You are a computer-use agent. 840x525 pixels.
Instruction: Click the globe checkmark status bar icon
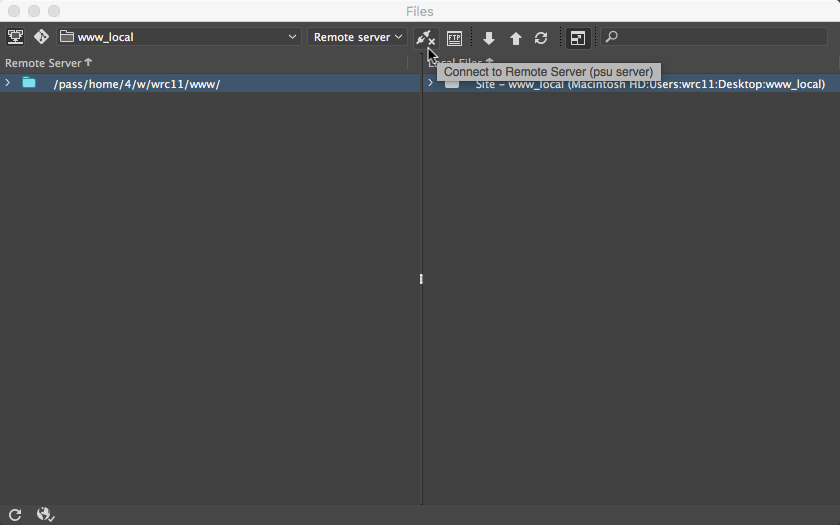[x=45, y=514]
